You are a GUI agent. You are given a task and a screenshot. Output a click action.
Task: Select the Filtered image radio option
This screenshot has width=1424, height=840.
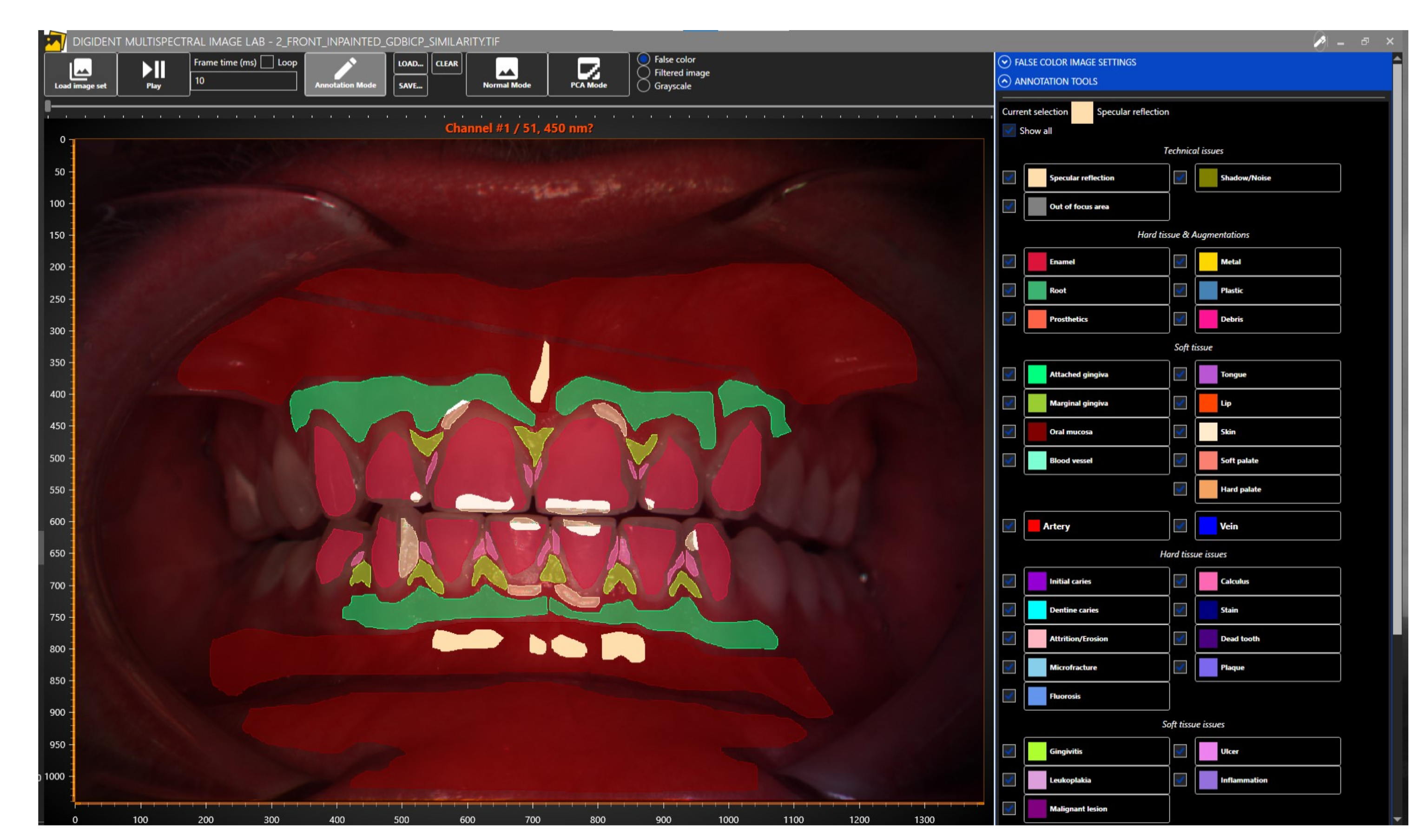643,72
